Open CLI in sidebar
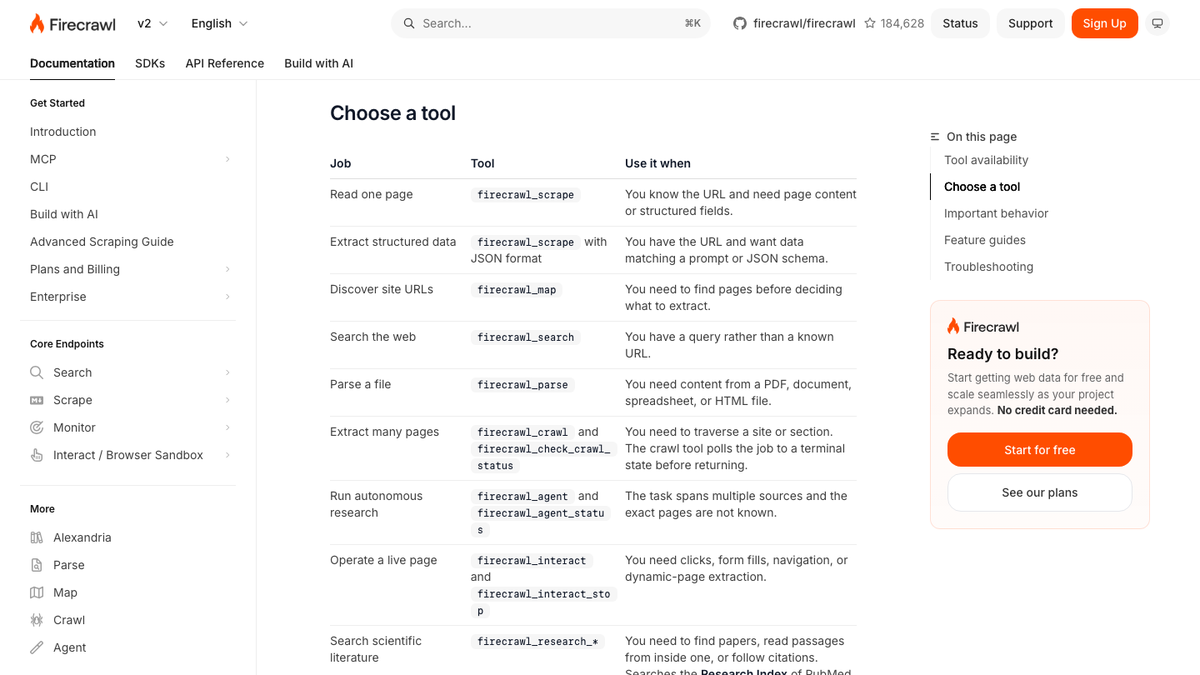The width and height of the screenshot is (1200, 675). (39, 187)
